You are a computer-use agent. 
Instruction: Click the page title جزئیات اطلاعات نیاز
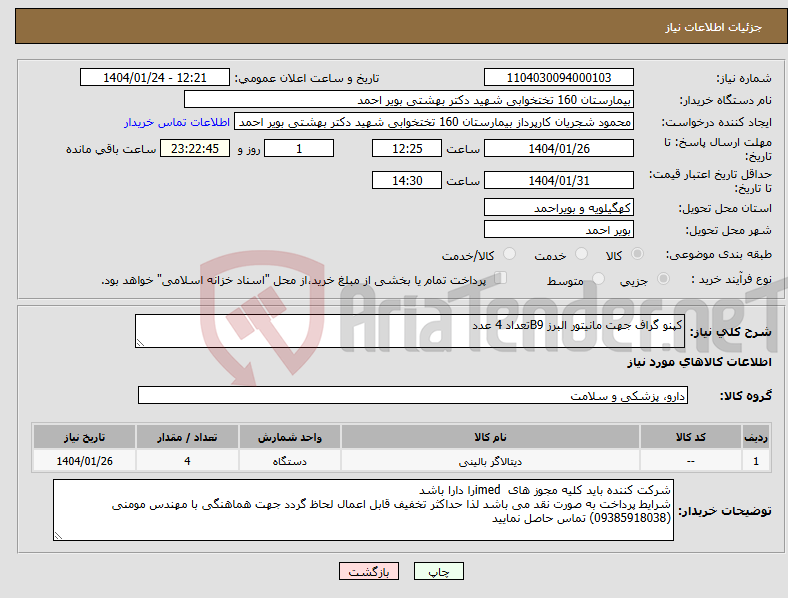[x=714, y=27]
